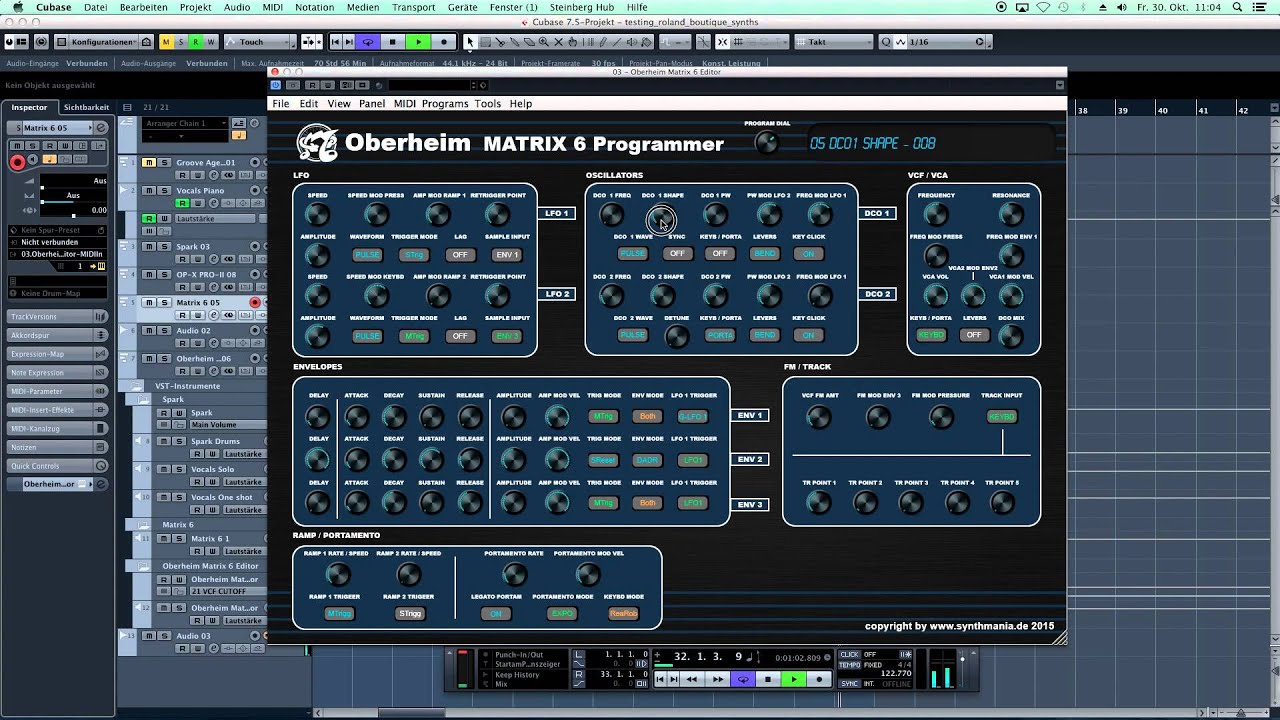
Task: Open the Datei menu
Action: click(x=96, y=7)
